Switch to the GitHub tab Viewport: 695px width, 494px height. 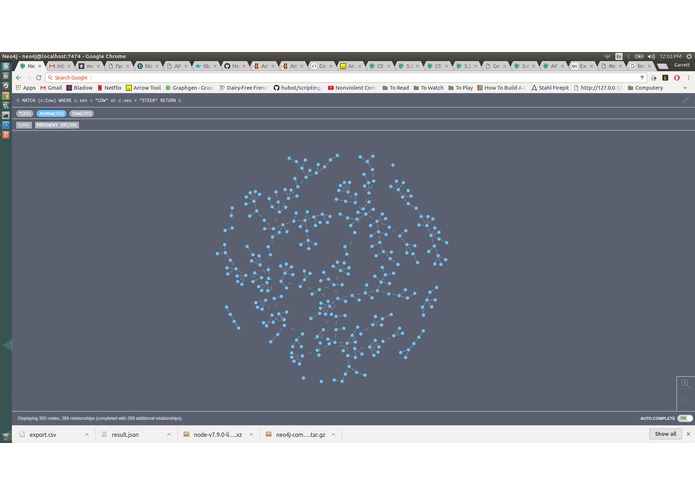click(x=234, y=66)
